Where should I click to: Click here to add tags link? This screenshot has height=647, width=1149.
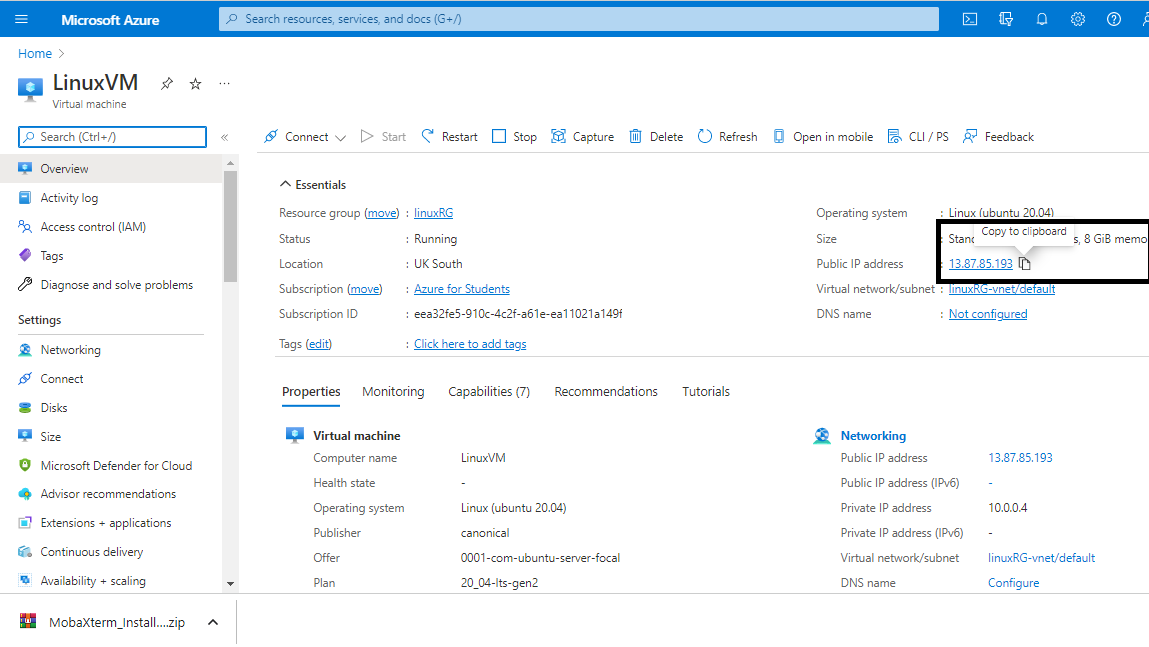pos(470,344)
